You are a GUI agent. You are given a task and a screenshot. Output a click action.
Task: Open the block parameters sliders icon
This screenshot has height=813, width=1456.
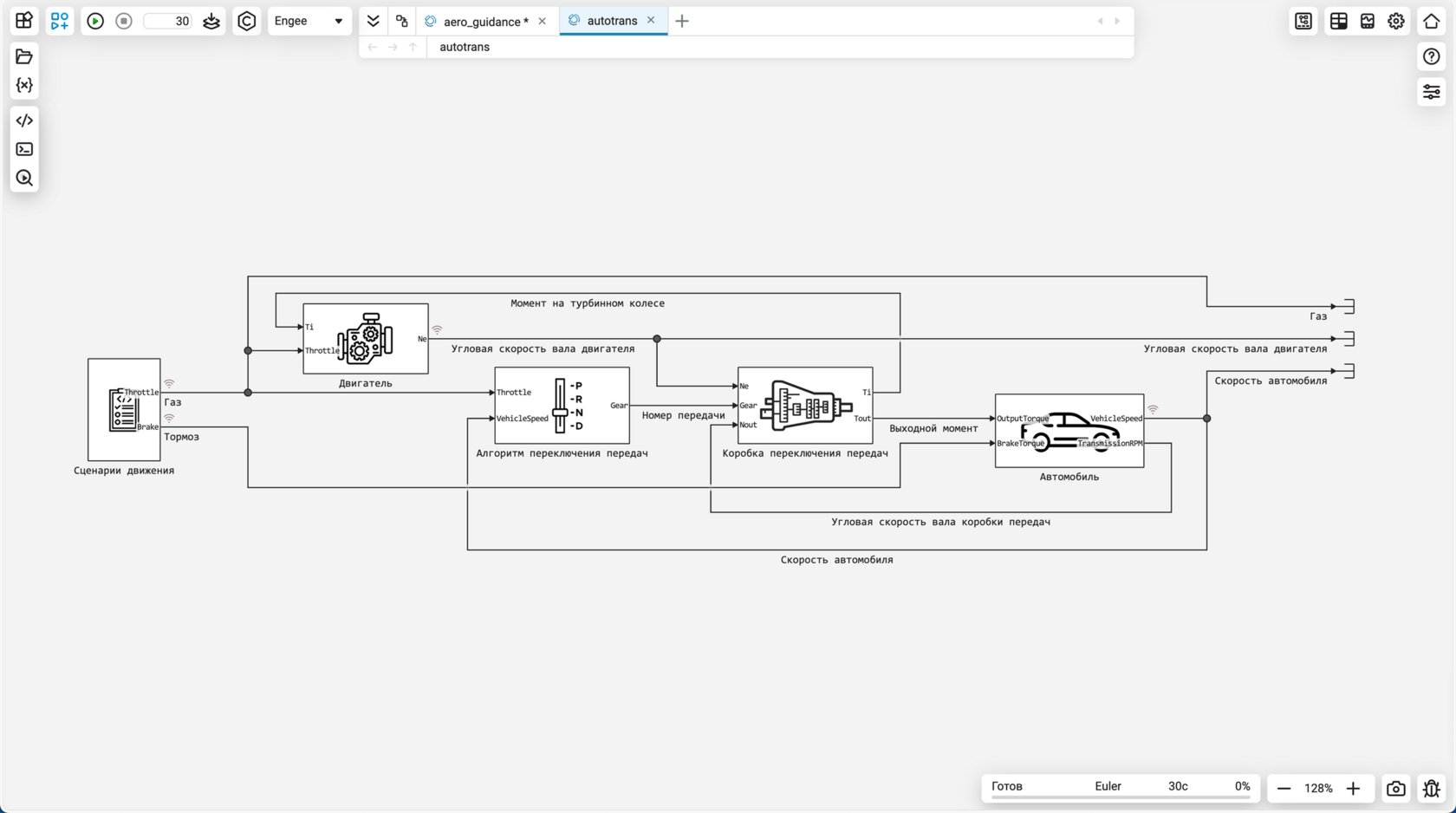tap(1432, 92)
